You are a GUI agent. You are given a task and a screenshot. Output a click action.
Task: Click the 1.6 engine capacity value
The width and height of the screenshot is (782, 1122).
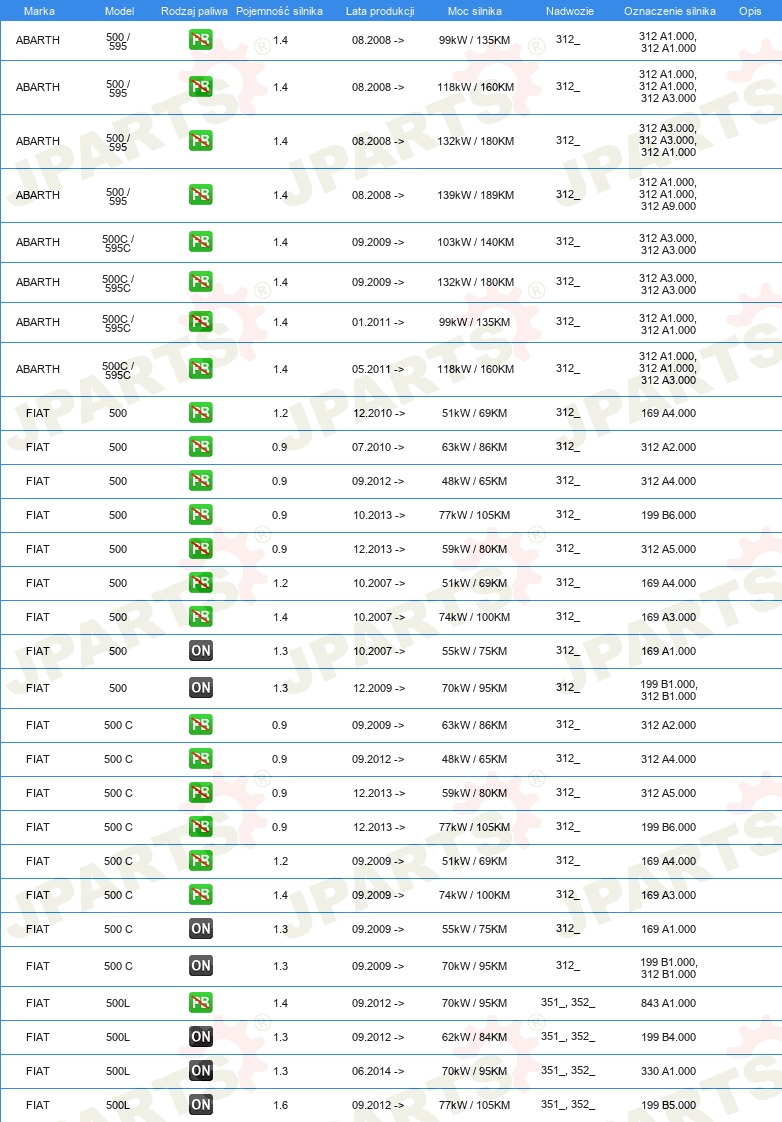click(280, 1105)
